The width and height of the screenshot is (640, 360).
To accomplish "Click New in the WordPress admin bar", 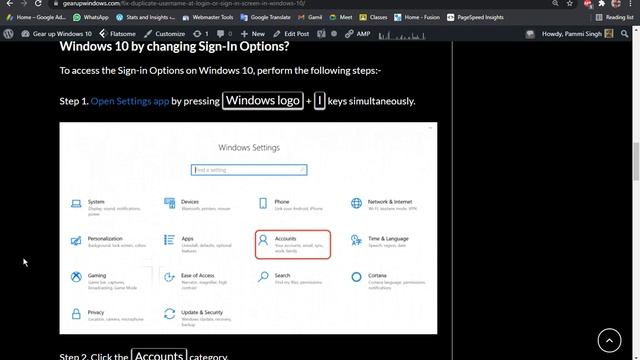I will tap(253, 34).
